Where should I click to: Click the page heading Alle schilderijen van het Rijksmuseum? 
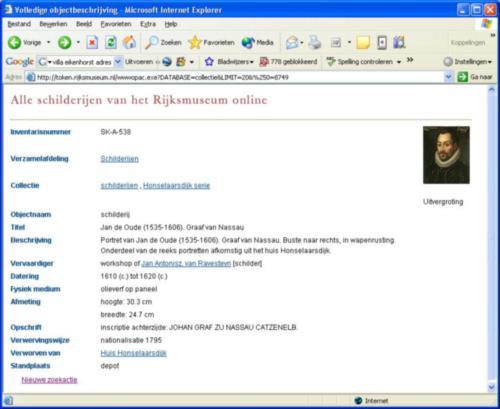pyautogui.click(x=139, y=100)
